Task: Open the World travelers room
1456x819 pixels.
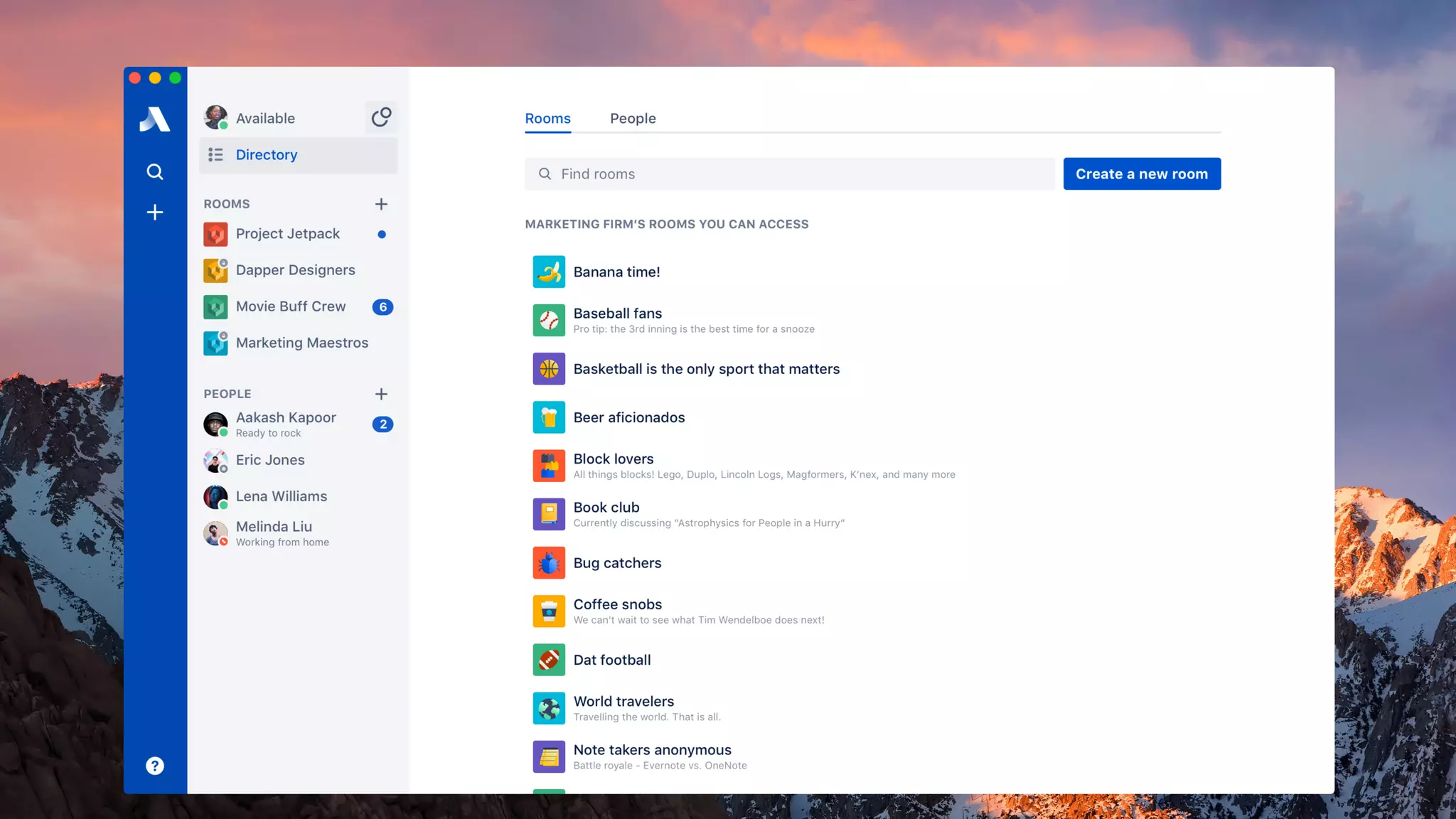Action: [623, 702]
